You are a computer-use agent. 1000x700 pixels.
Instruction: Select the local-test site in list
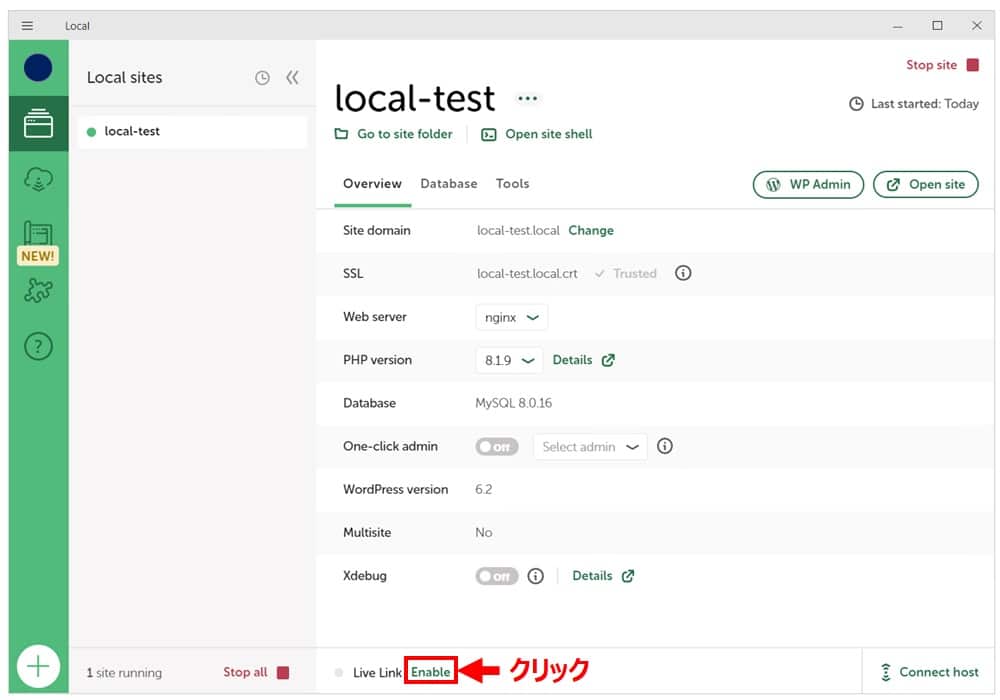[191, 131]
